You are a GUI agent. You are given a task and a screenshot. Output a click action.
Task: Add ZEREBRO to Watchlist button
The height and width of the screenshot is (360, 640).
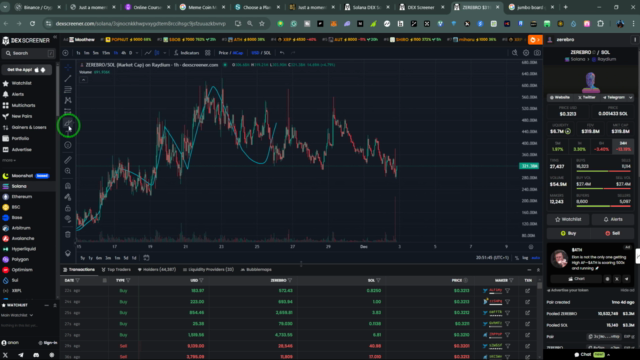pos(568,219)
